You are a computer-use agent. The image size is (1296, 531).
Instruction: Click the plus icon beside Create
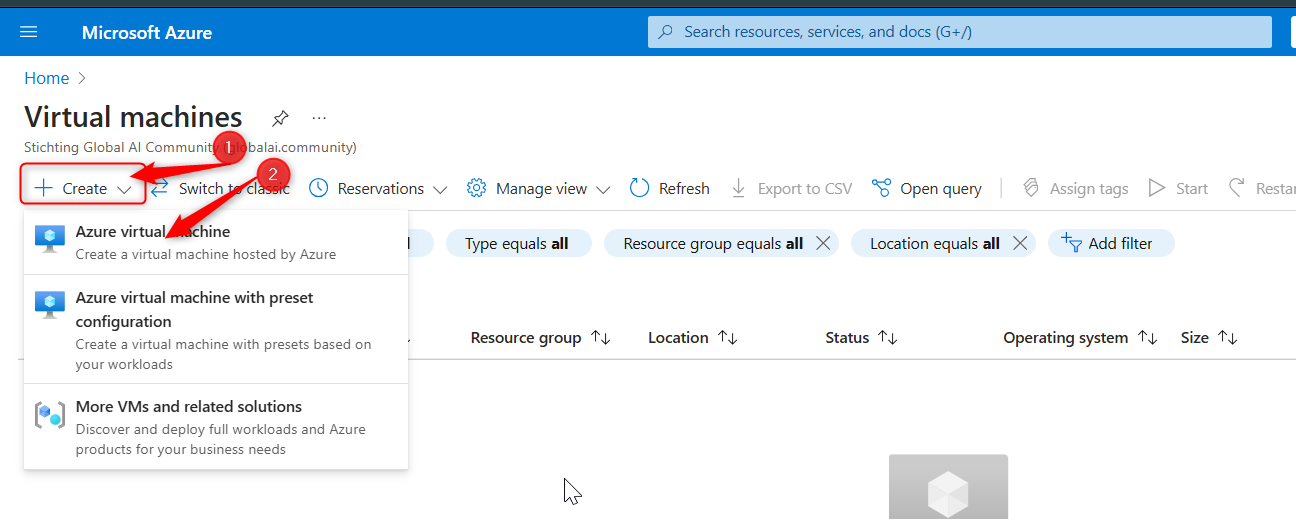coord(43,188)
